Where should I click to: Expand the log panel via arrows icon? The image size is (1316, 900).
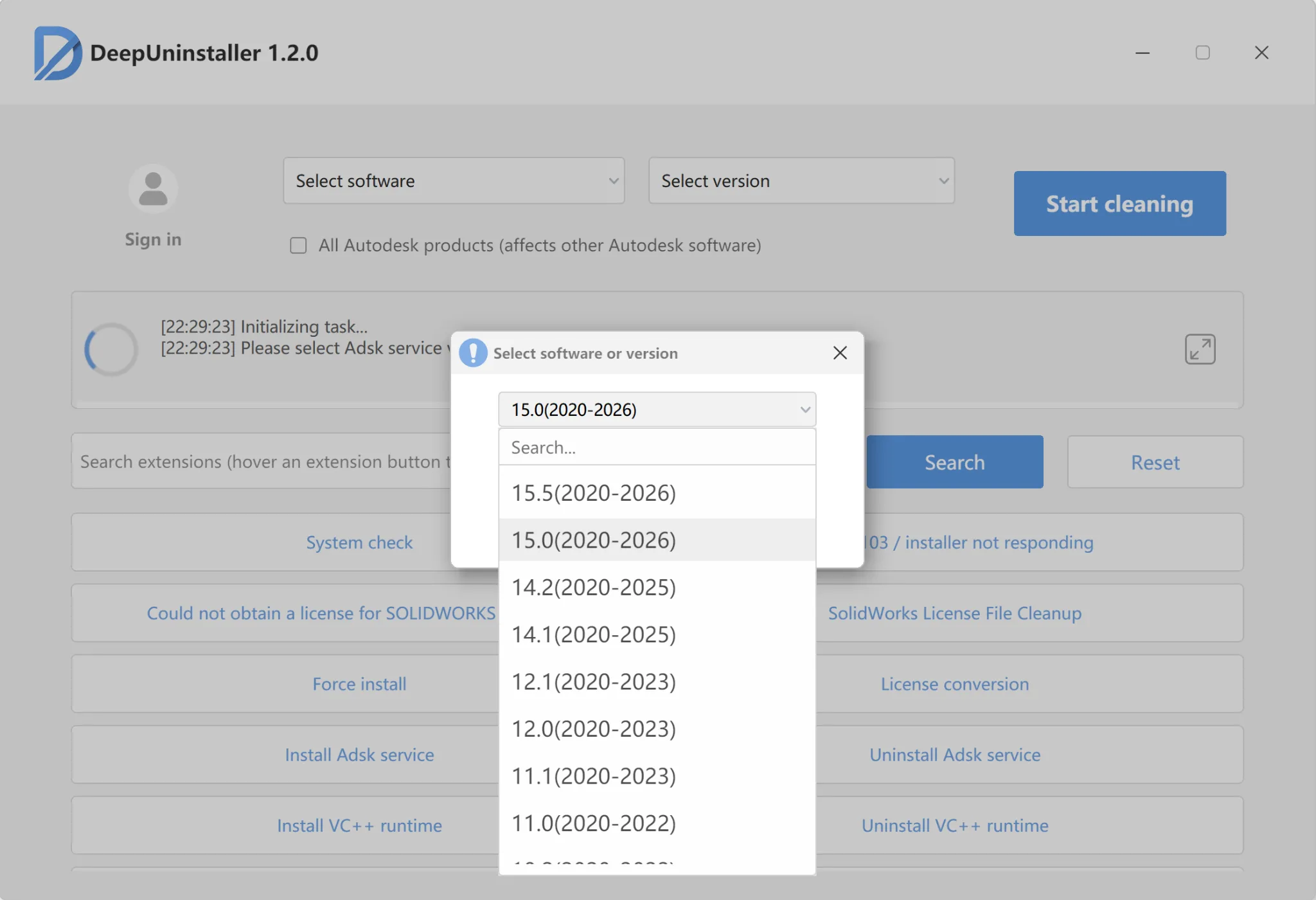[1199, 349]
